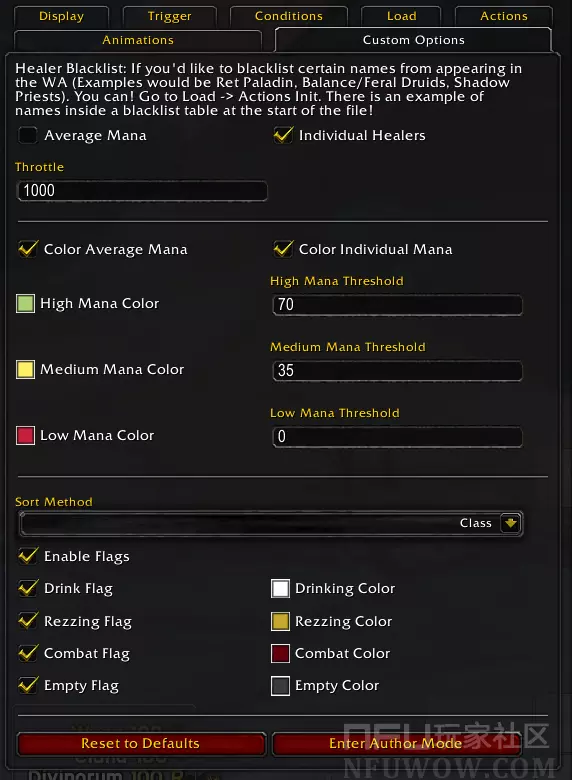
Task: Toggle the Average Mana checkbox
Action: pyautogui.click(x=28, y=135)
